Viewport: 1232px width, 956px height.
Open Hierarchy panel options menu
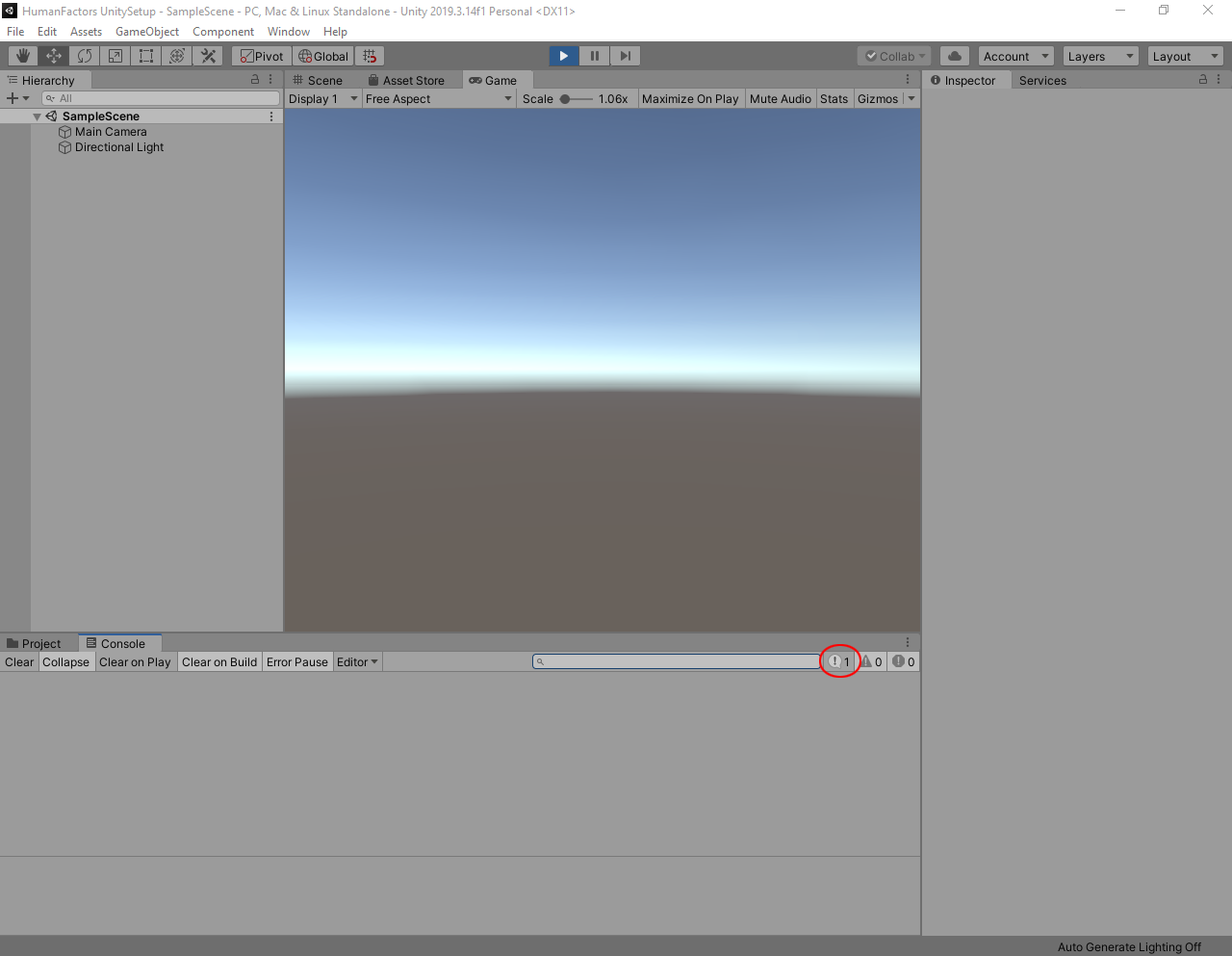[x=271, y=80]
